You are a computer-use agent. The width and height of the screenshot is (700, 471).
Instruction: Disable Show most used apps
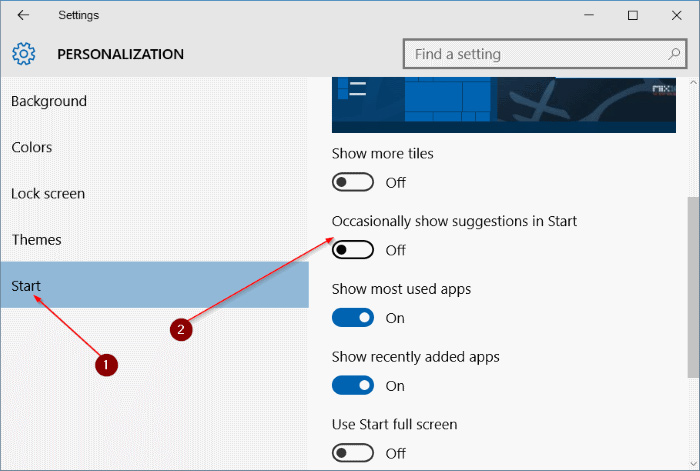353,318
